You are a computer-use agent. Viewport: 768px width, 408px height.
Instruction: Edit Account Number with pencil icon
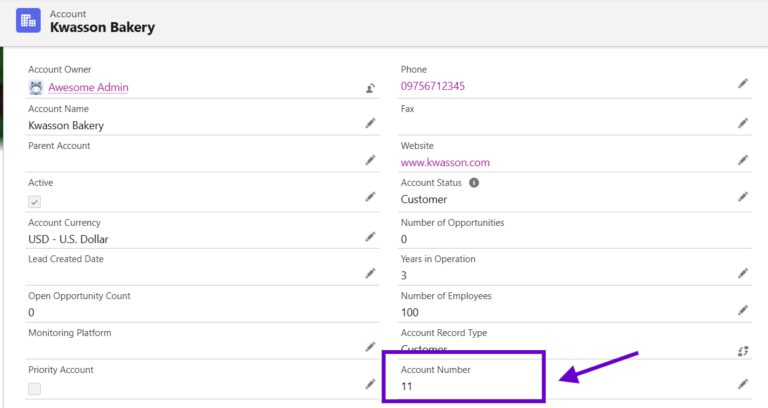743,384
